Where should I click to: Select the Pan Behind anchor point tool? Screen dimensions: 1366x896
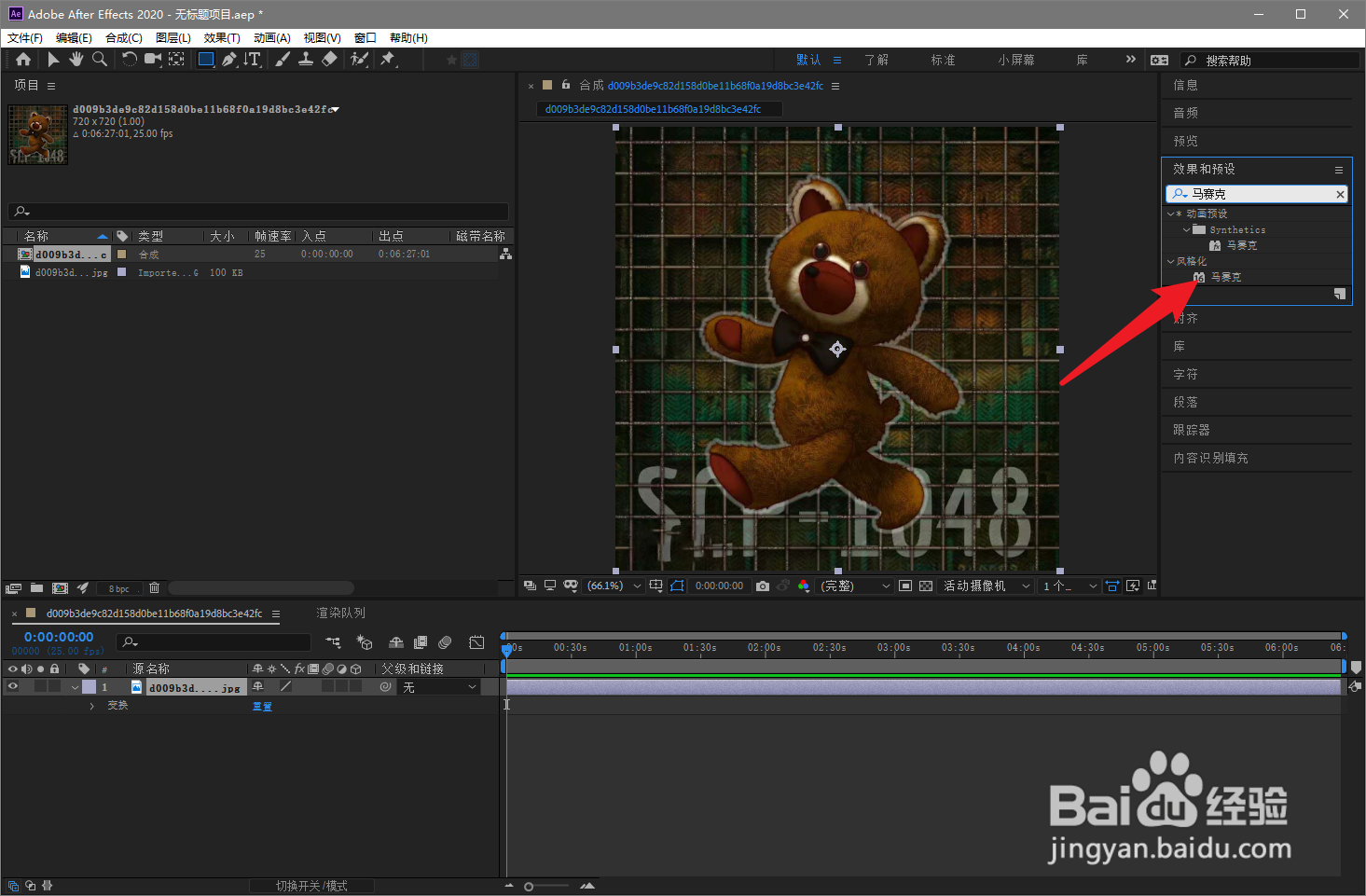[x=176, y=60]
